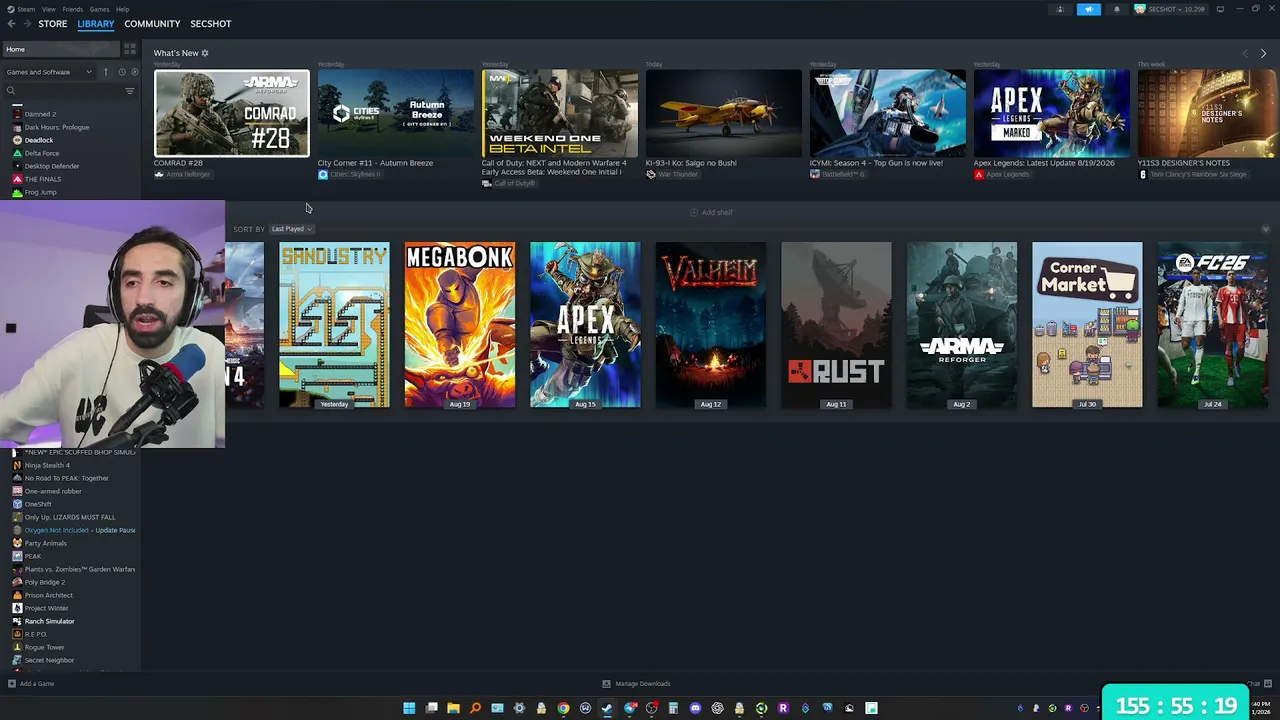
Task: Open What's New settings gear
Action: pyautogui.click(x=205, y=53)
